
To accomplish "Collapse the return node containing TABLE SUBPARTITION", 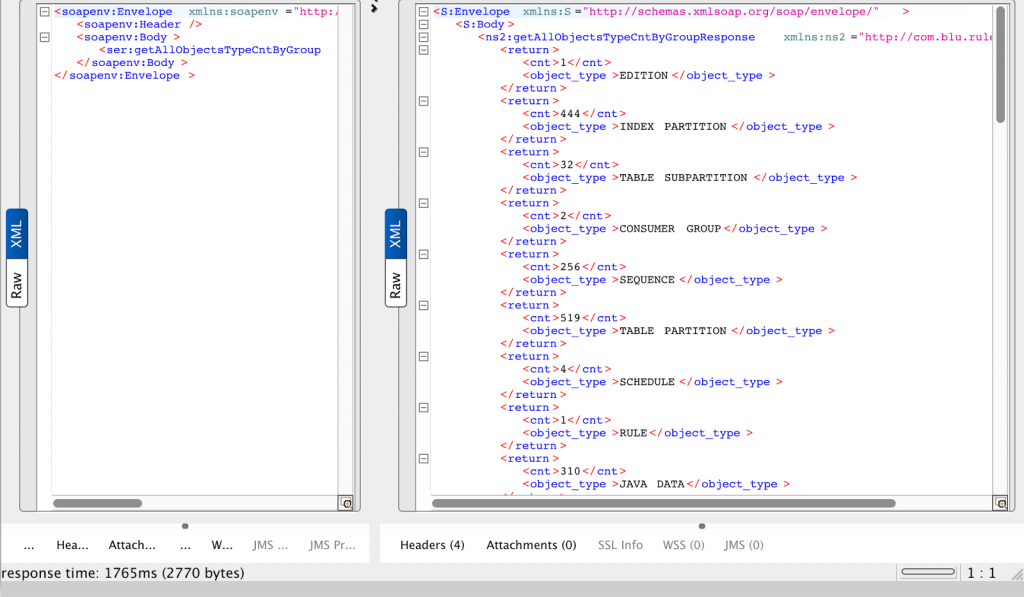I will (423, 152).
